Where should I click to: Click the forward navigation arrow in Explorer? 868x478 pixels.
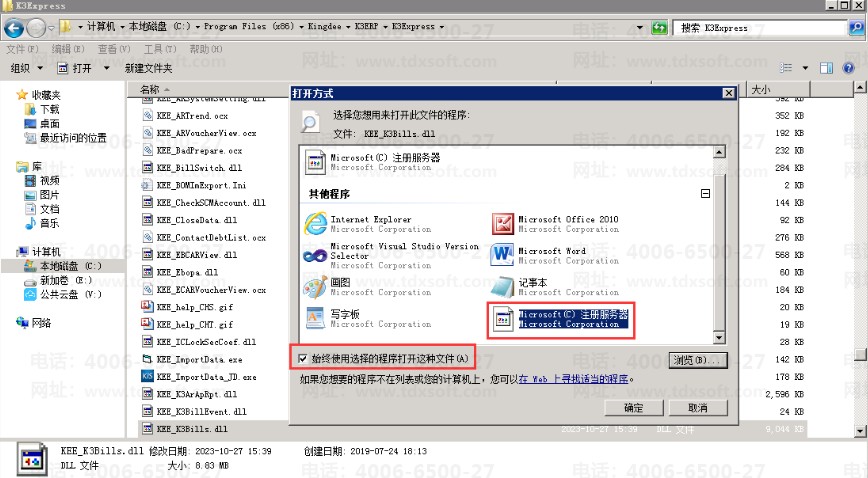pyautogui.click(x=37, y=28)
